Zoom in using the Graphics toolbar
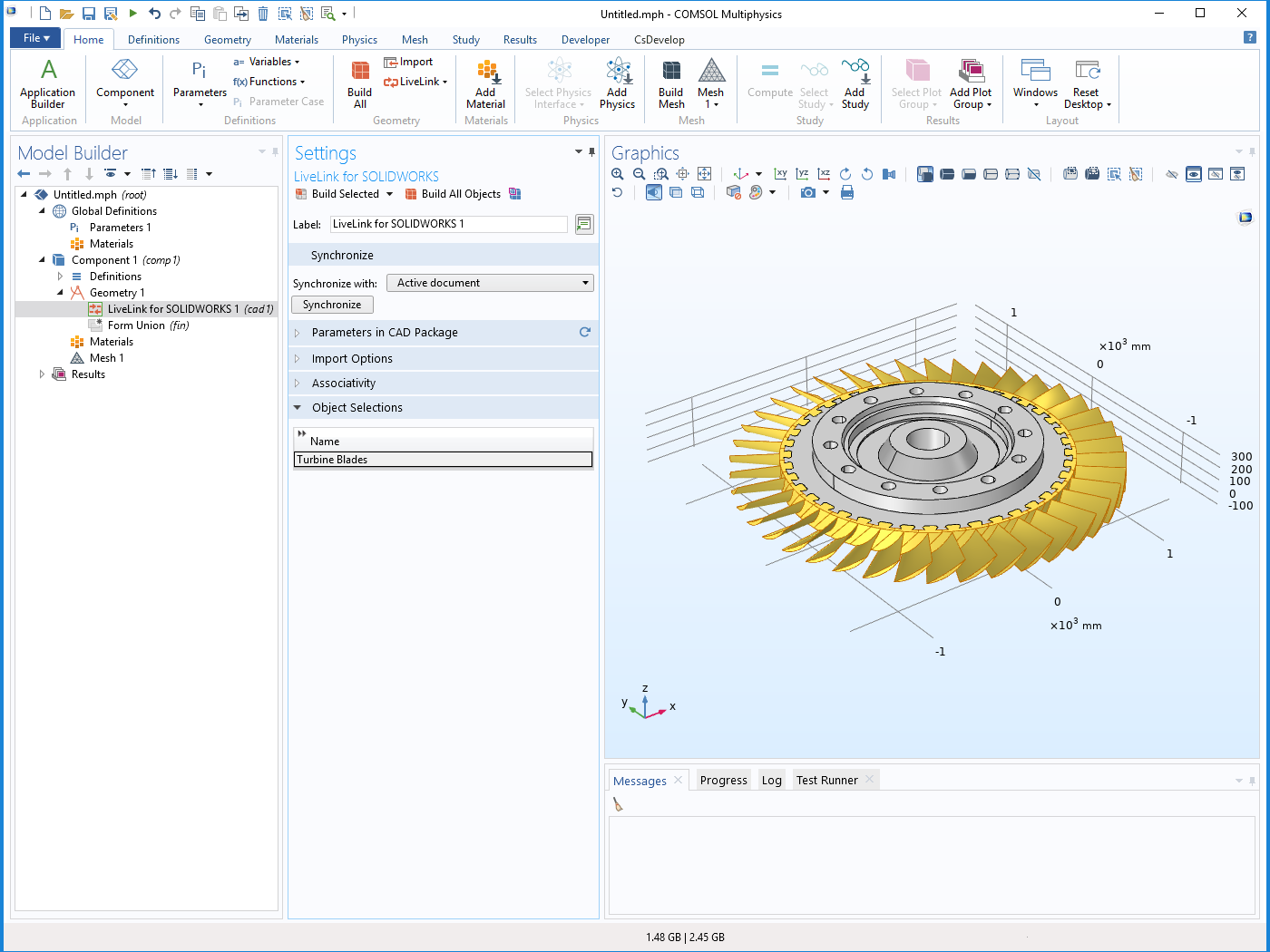The image size is (1270, 952). (618, 174)
